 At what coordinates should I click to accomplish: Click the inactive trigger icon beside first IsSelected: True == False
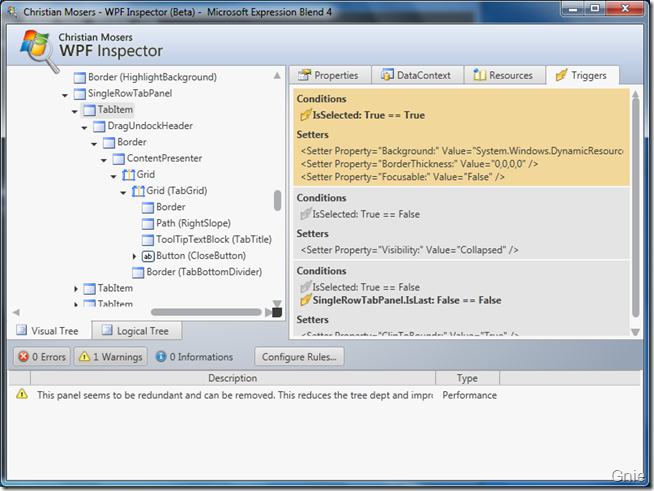pos(306,214)
